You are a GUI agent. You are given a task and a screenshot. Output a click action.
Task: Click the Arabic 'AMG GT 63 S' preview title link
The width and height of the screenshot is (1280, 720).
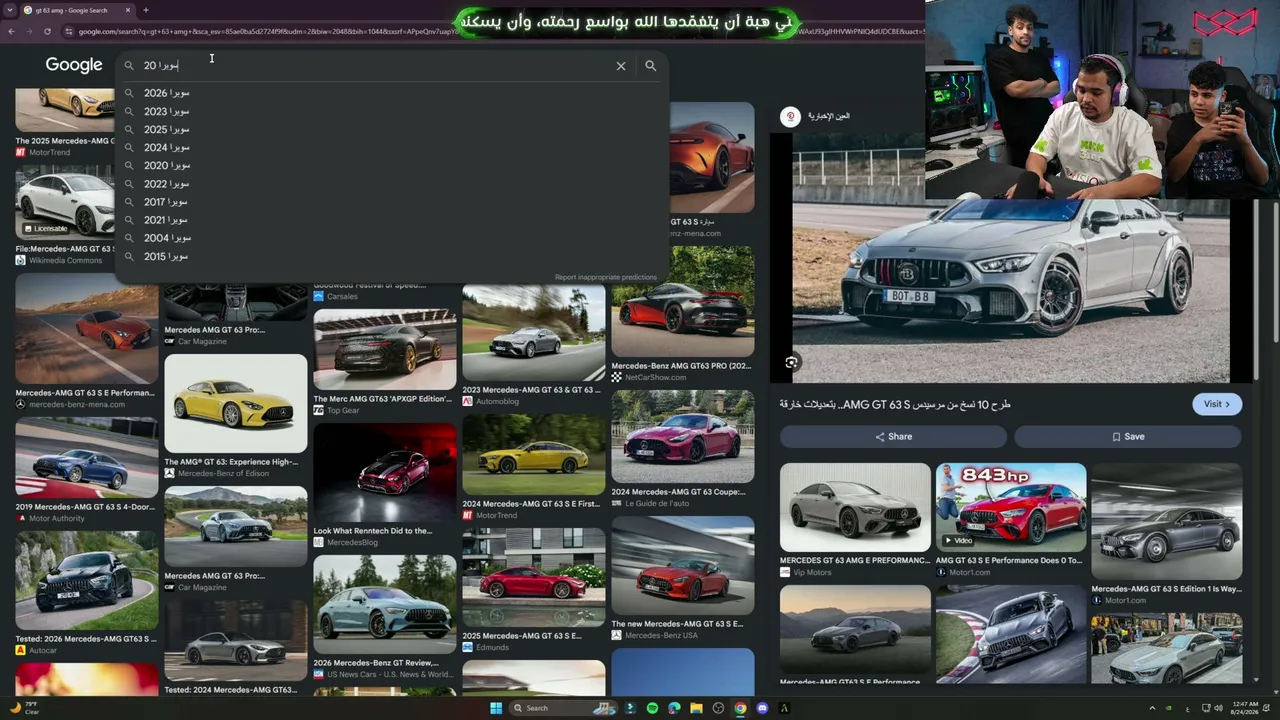click(895, 404)
